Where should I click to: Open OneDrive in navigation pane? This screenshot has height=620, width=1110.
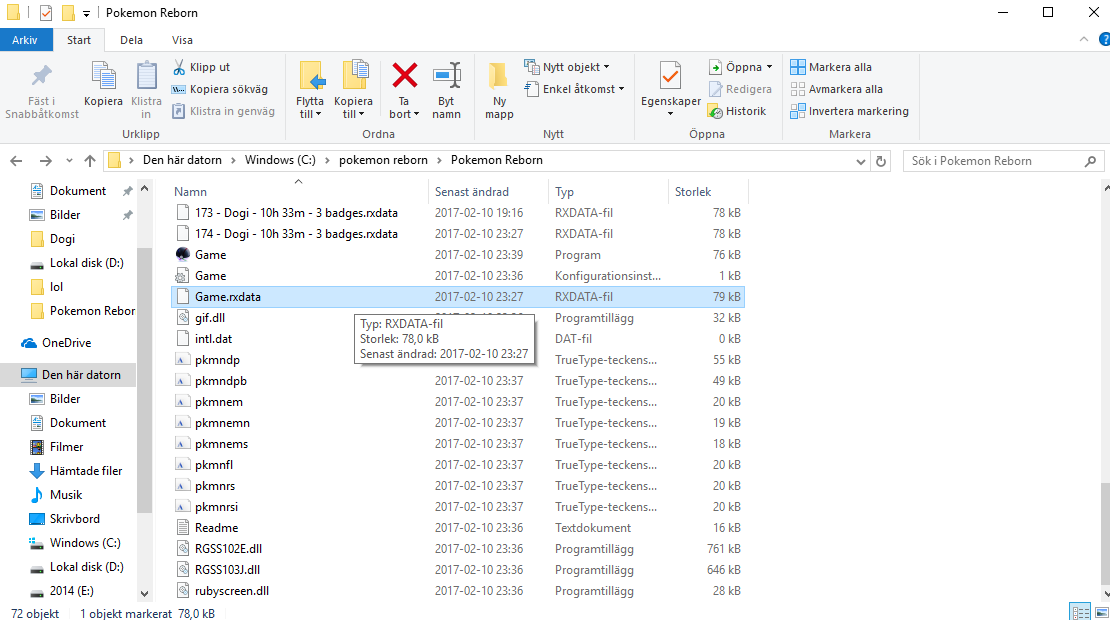66,343
